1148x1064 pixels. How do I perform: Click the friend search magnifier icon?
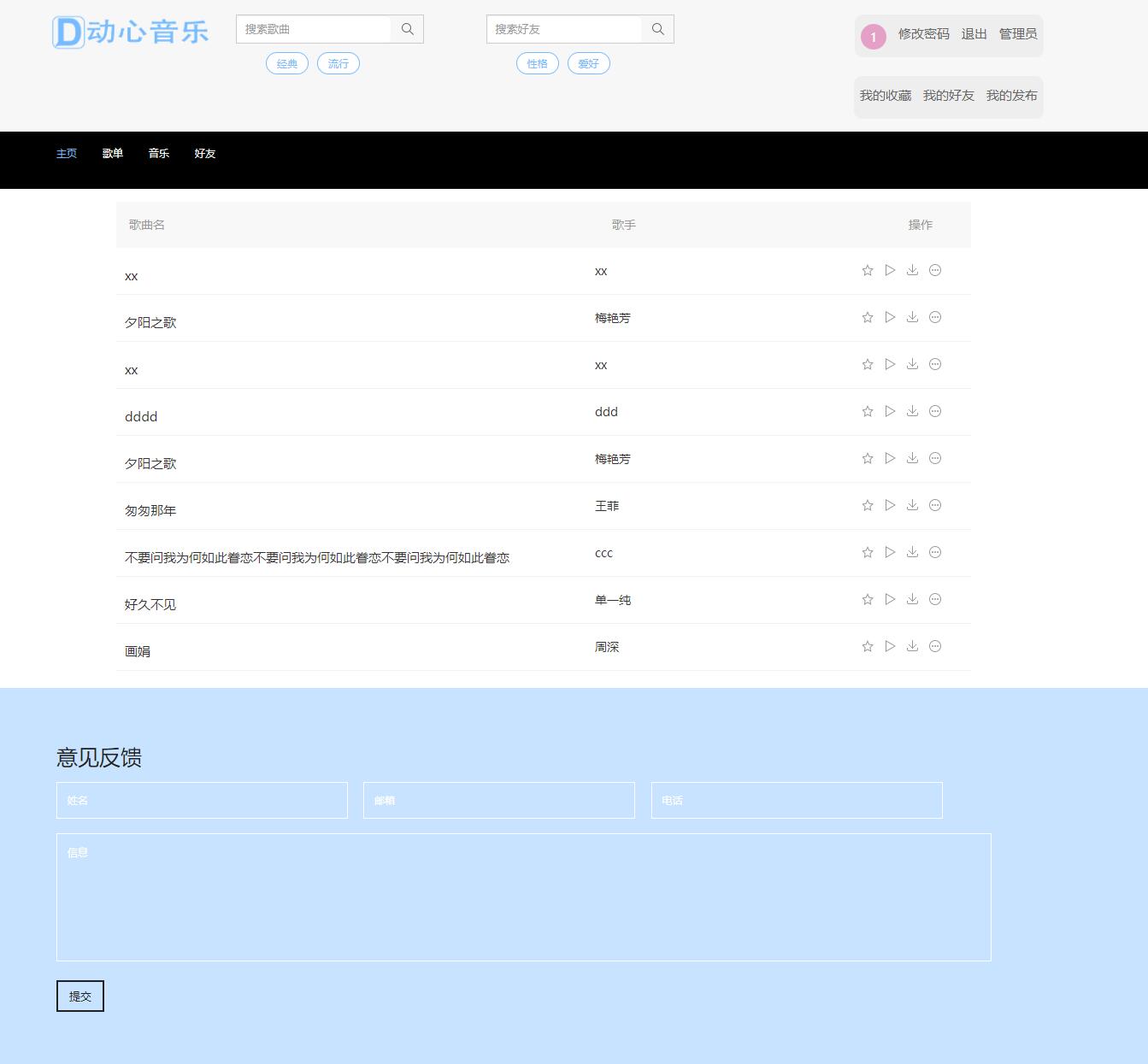pos(657,28)
